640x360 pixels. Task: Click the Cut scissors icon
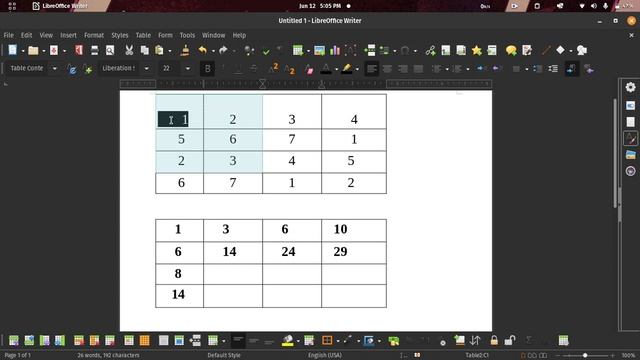click(129, 50)
